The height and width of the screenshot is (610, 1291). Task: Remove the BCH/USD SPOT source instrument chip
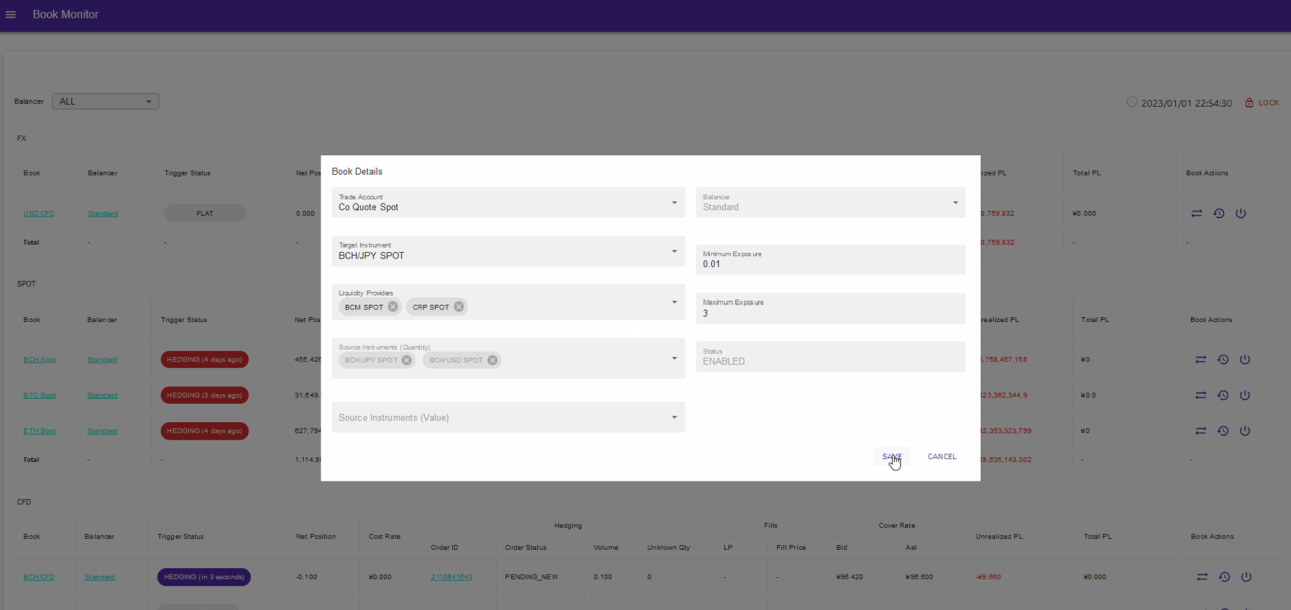493,360
